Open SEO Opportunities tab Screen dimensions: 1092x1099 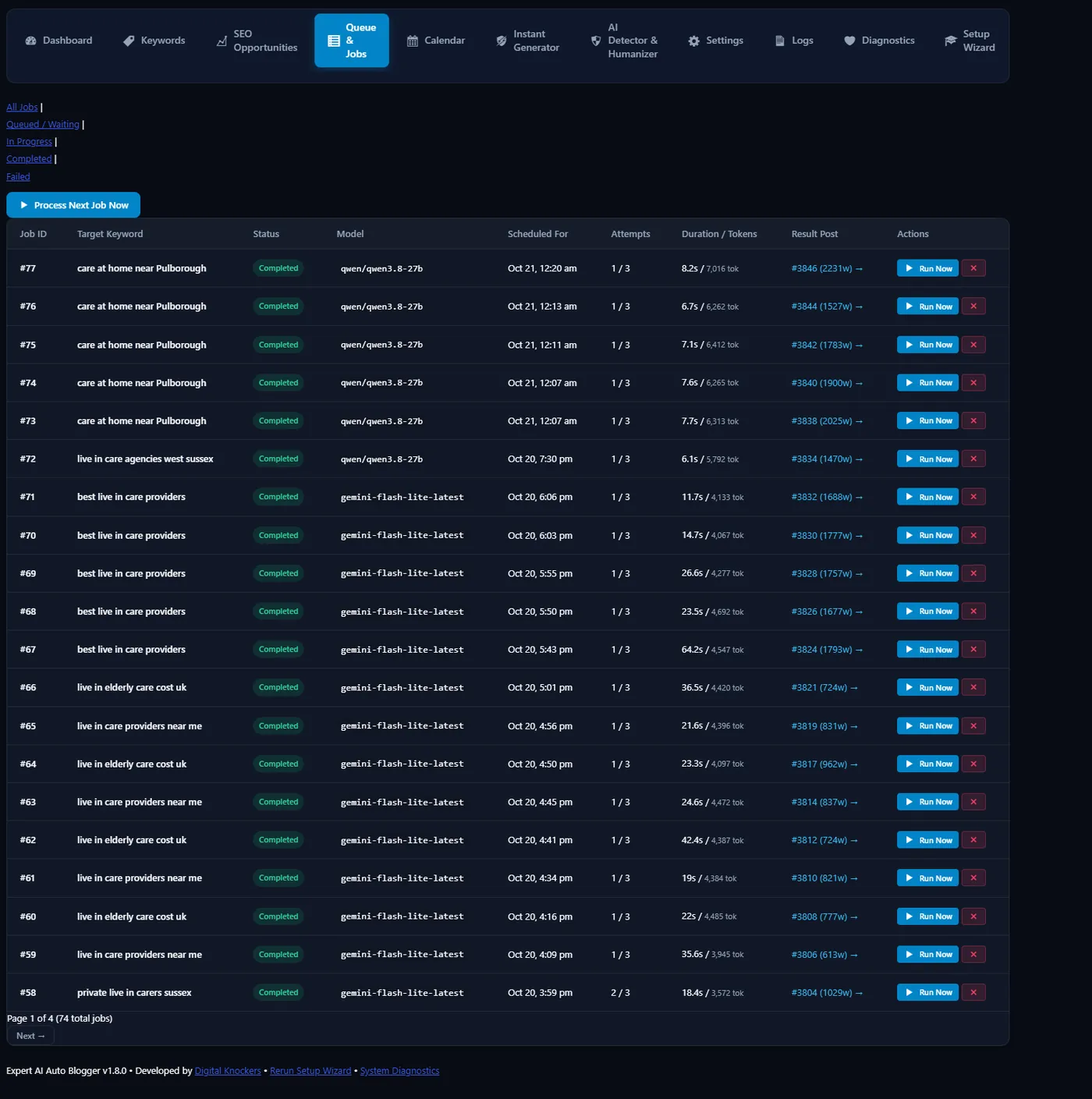coord(257,41)
